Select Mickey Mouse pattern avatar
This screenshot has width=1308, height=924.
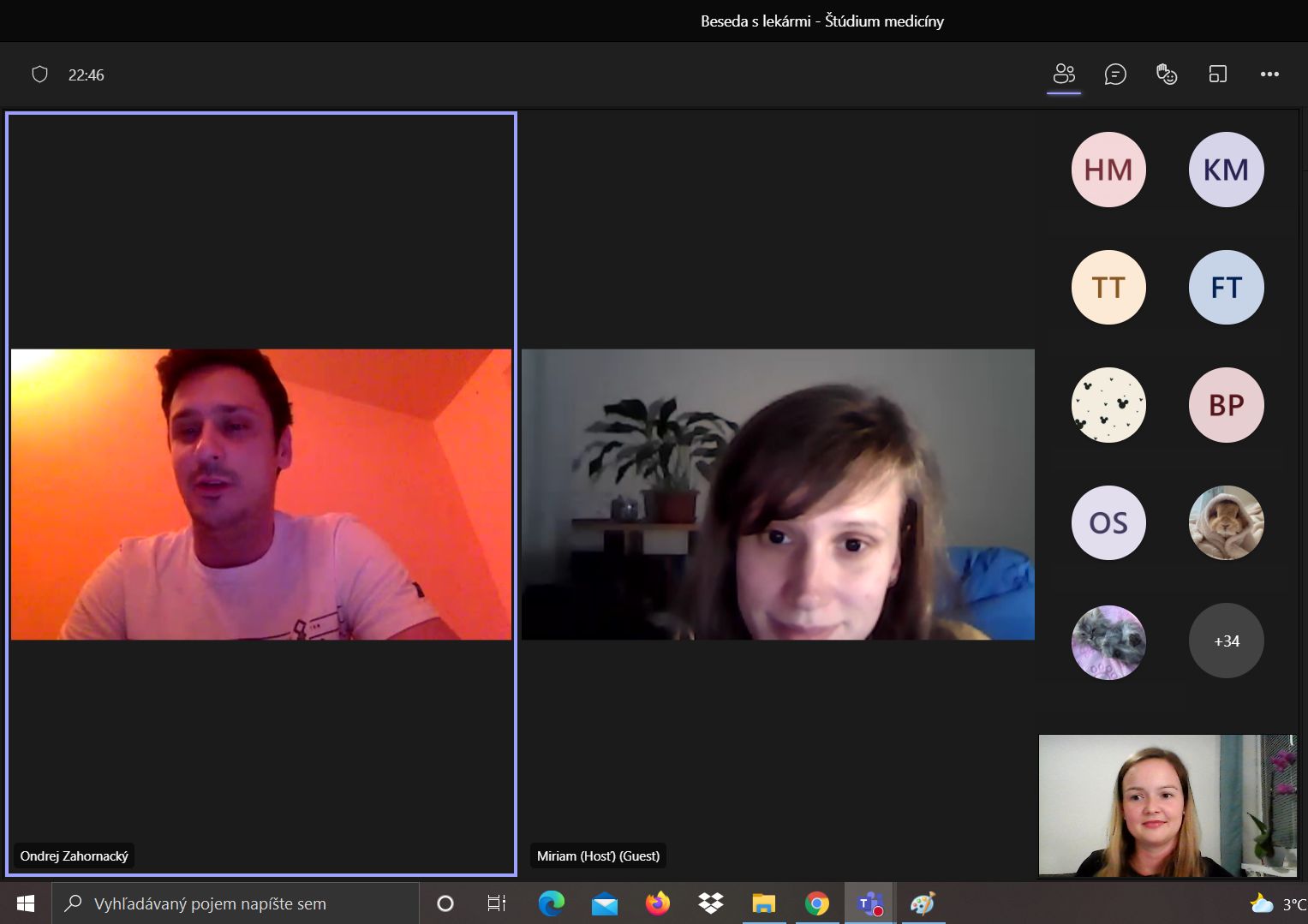tap(1108, 405)
